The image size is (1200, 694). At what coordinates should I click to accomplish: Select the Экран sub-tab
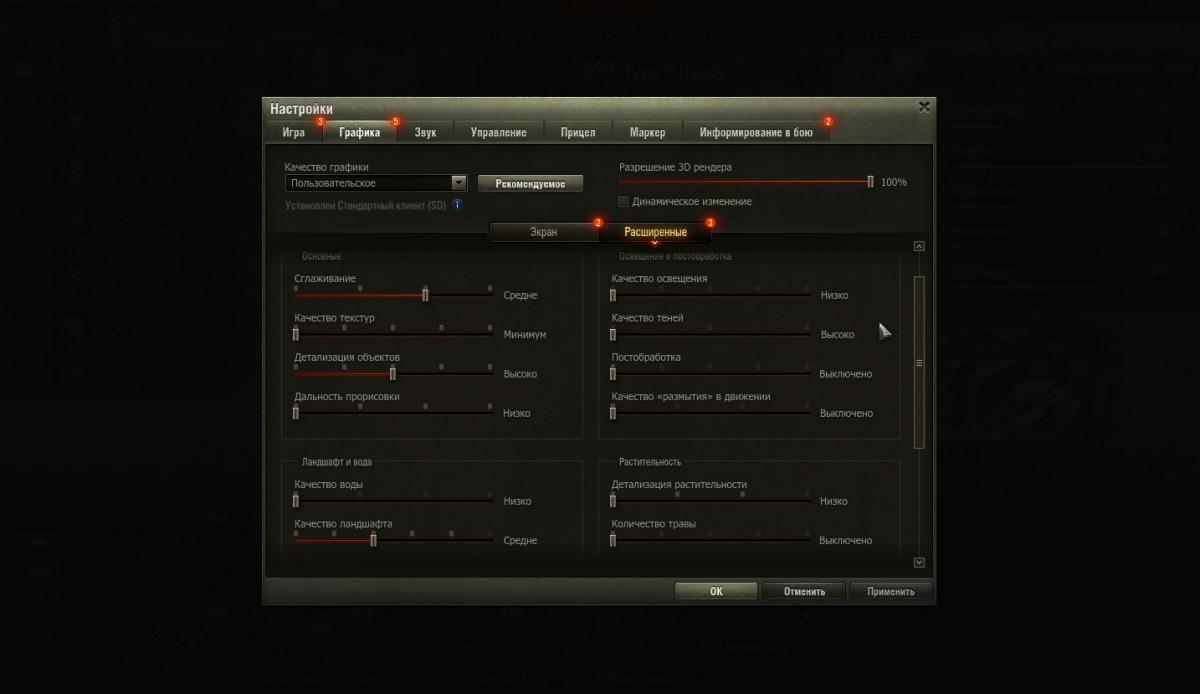(544, 232)
